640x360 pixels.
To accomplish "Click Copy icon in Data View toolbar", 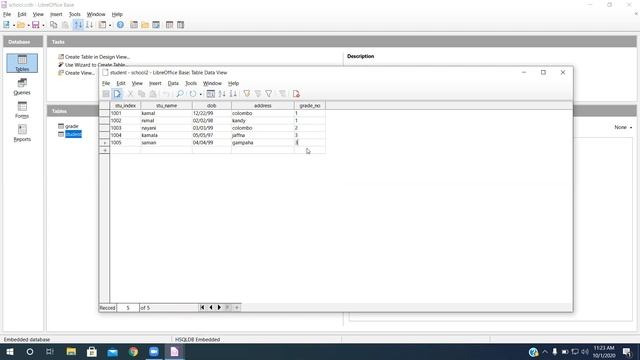I will click(142, 94).
